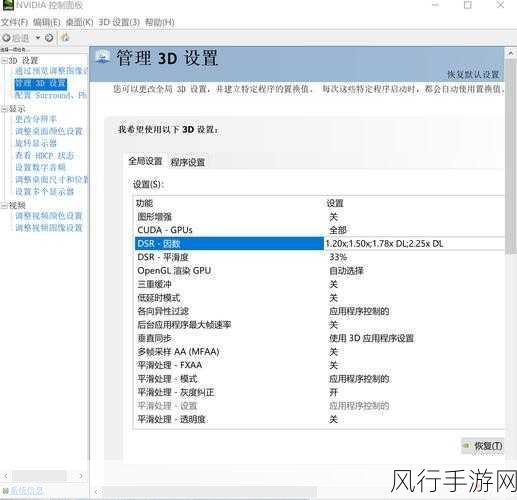Screen dimensions: 517x500
Task: Click the 全部 value for CUDA - GPUs
Action: (x=338, y=230)
